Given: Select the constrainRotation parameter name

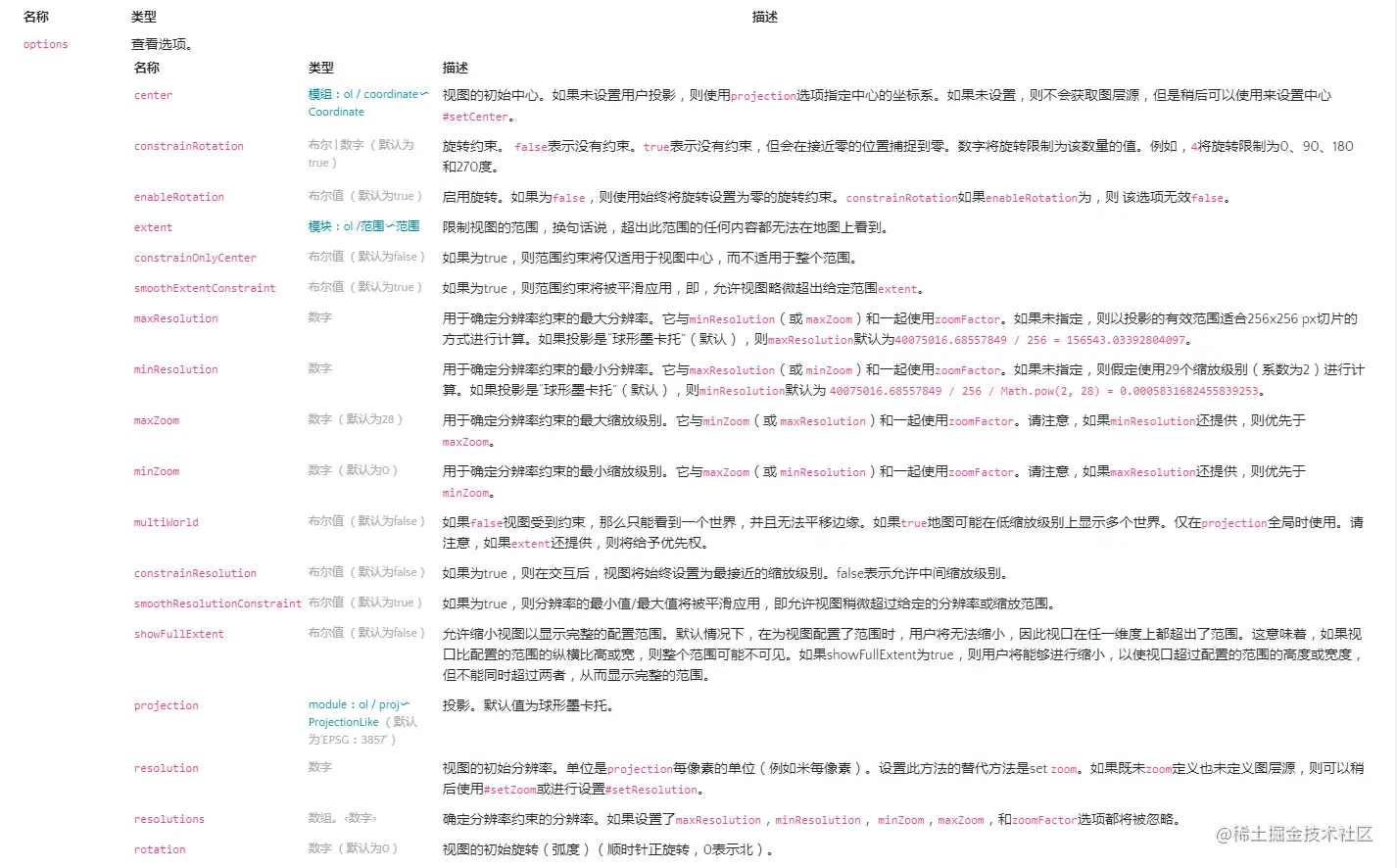Looking at the screenshot, I should pos(188,145).
